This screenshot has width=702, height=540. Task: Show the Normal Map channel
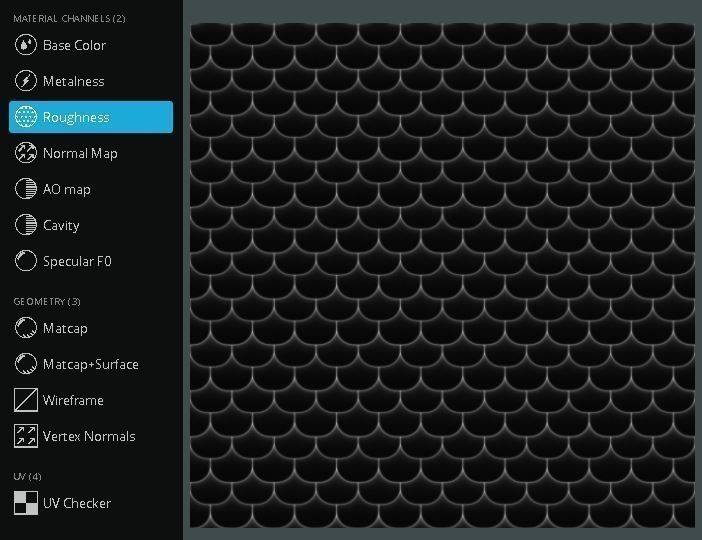click(x=80, y=154)
